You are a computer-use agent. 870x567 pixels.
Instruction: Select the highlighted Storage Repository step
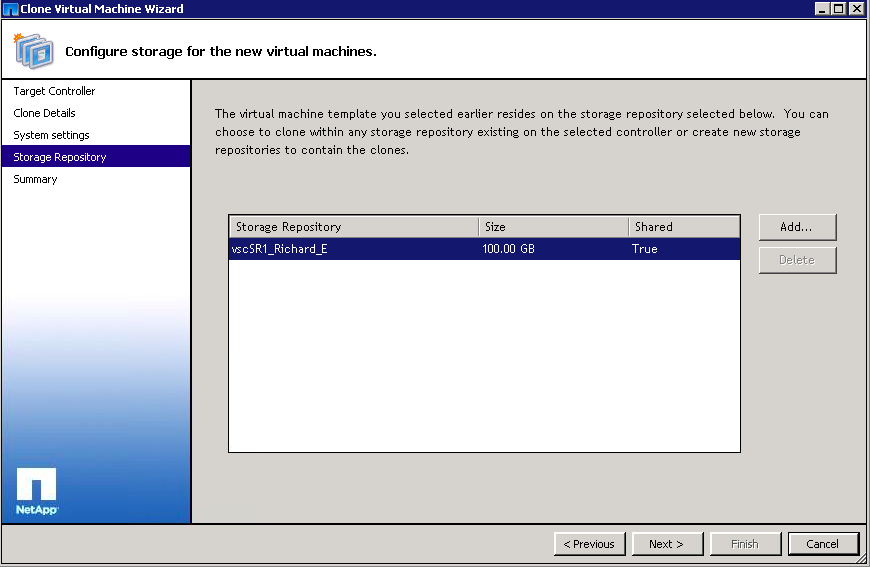coord(59,157)
